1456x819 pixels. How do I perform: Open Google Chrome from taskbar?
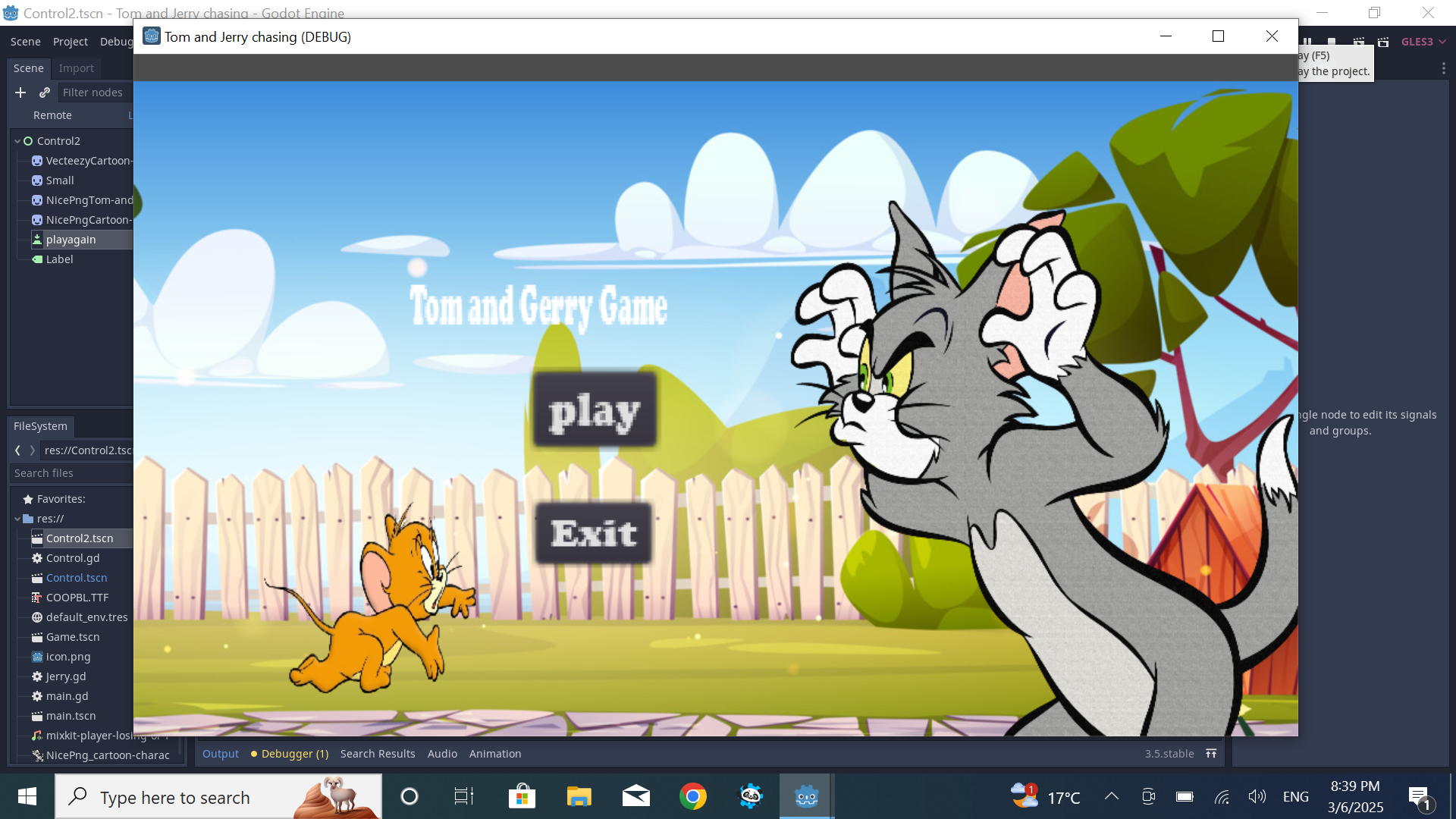pyautogui.click(x=692, y=796)
